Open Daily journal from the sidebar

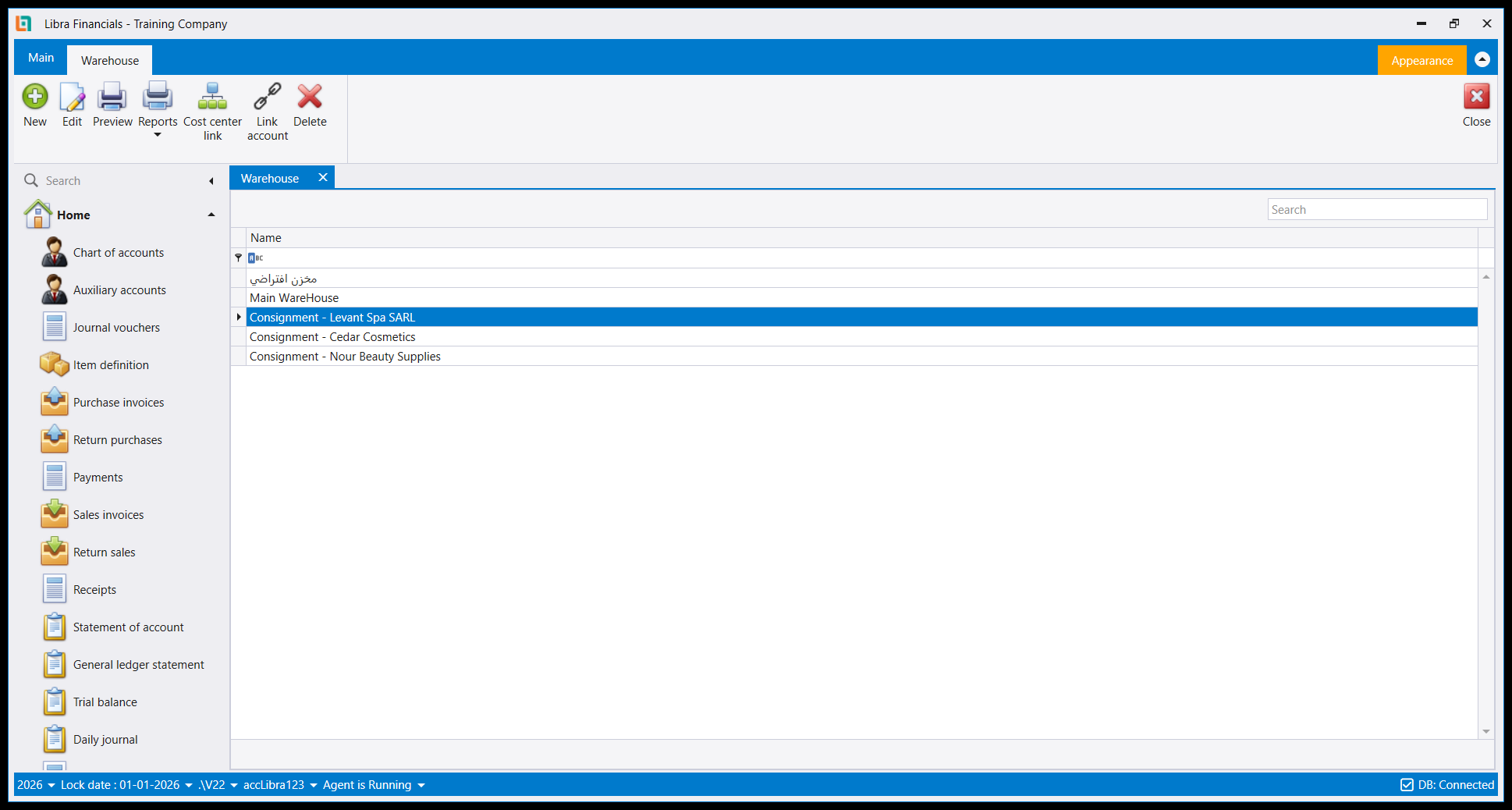click(105, 740)
